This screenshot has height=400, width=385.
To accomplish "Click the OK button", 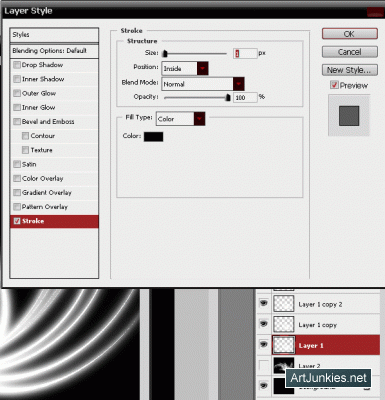I will tap(350, 34).
